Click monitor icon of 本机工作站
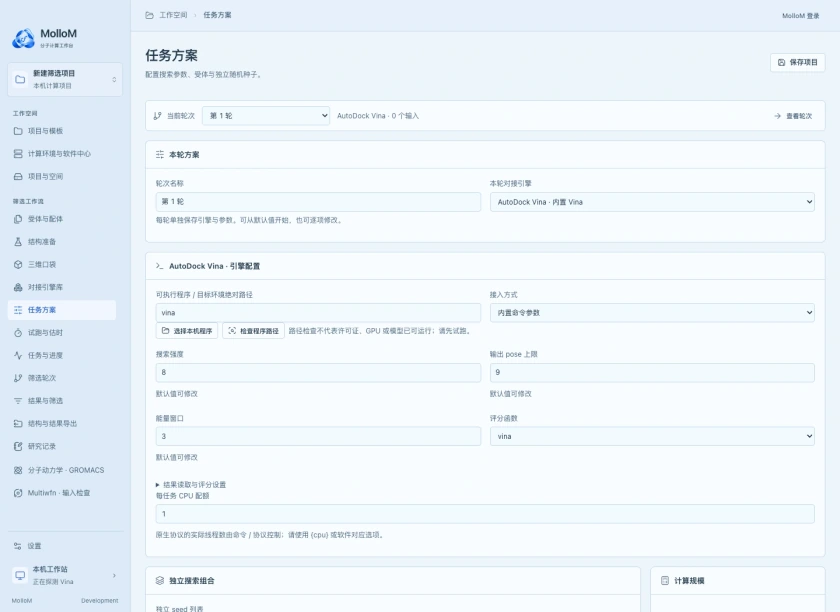This screenshot has height=612, width=840. coord(20,575)
